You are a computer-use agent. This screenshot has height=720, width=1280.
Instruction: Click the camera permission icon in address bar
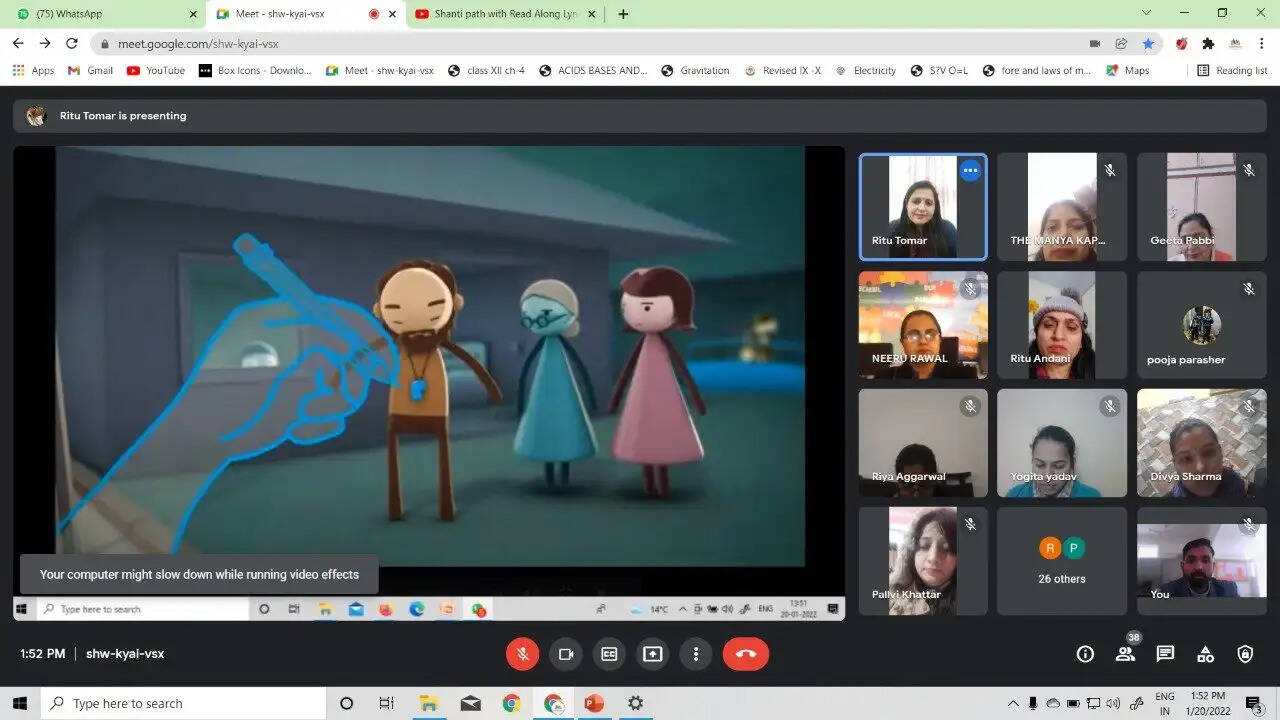[x=1095, y=44]
